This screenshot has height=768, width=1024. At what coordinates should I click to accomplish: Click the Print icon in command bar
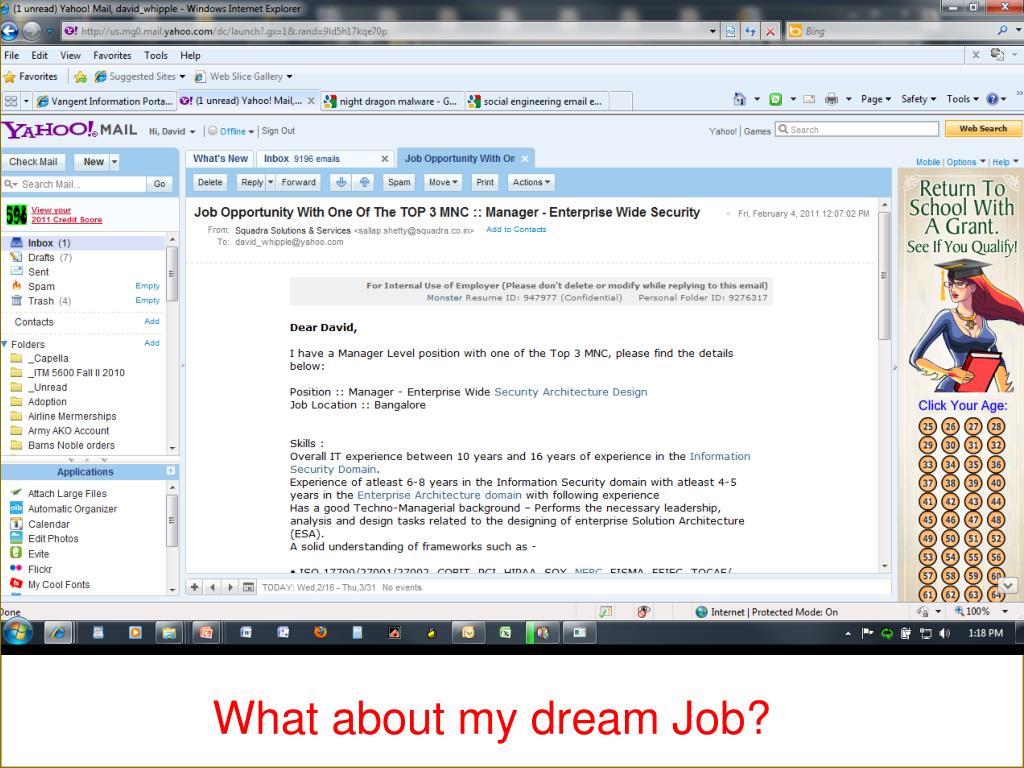coord(831,99)
